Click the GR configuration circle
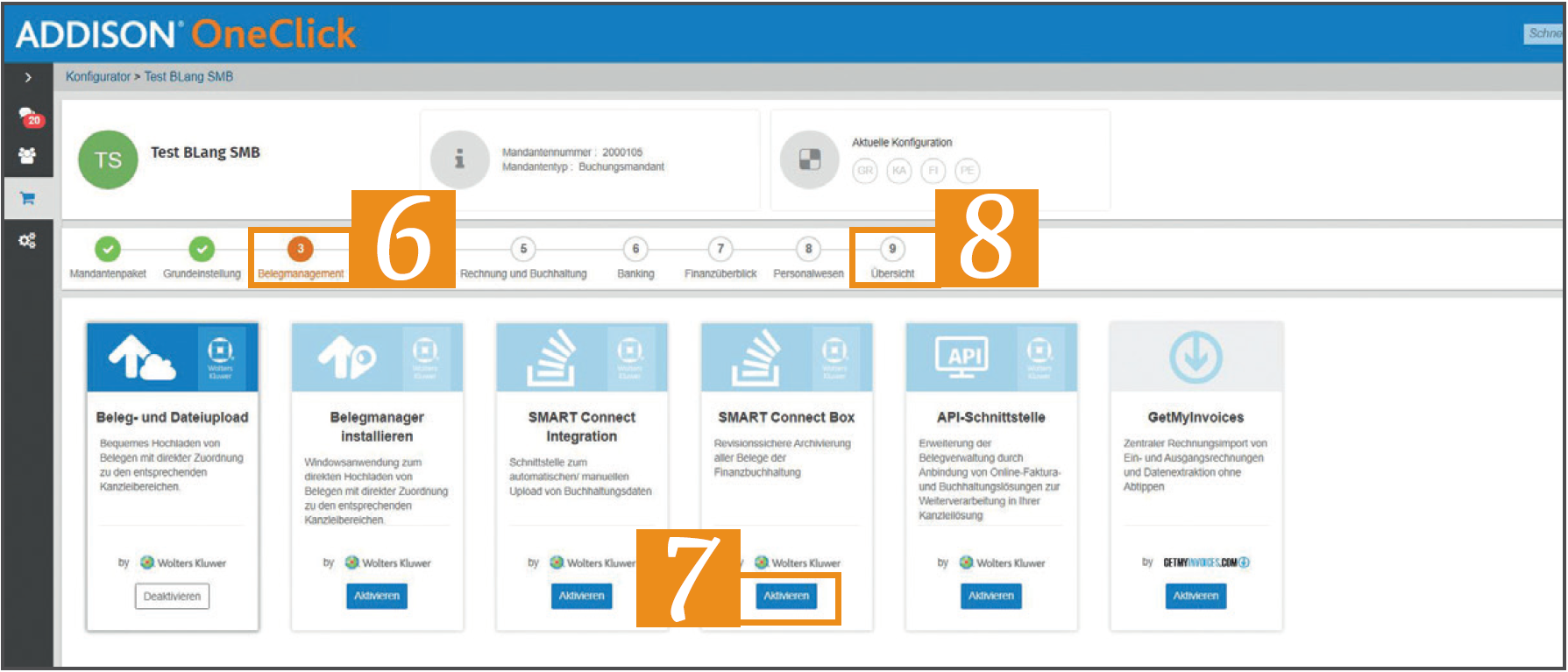This screenshot has width=1568, height=672. (865, 171)
